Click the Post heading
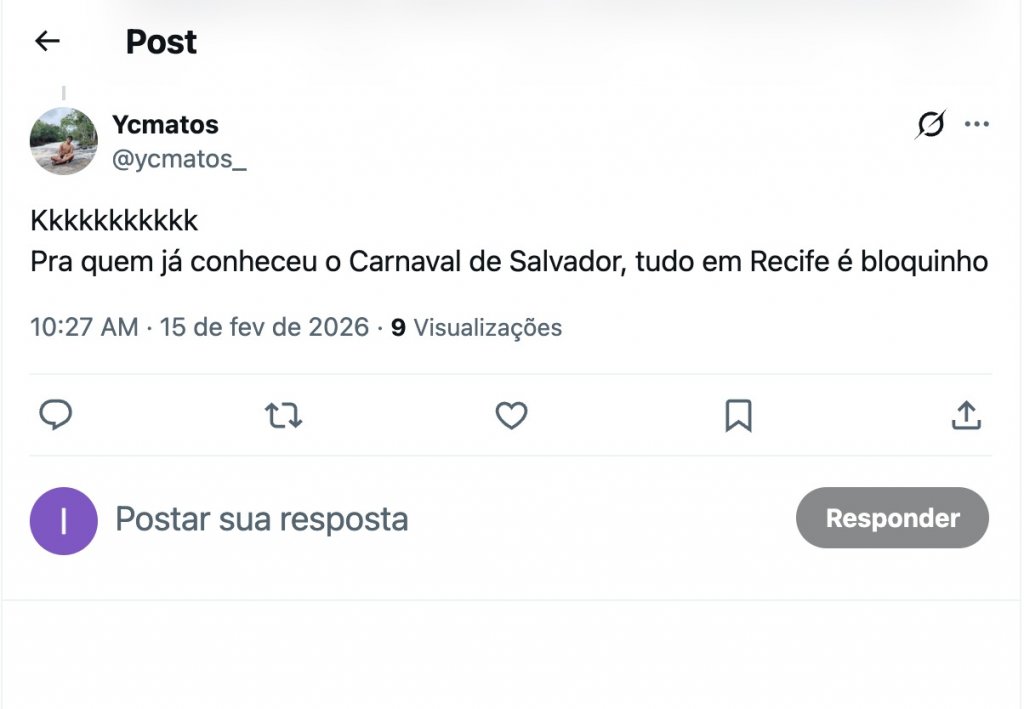The height and width of the screenshot is (709, 1024). (161, 42)
